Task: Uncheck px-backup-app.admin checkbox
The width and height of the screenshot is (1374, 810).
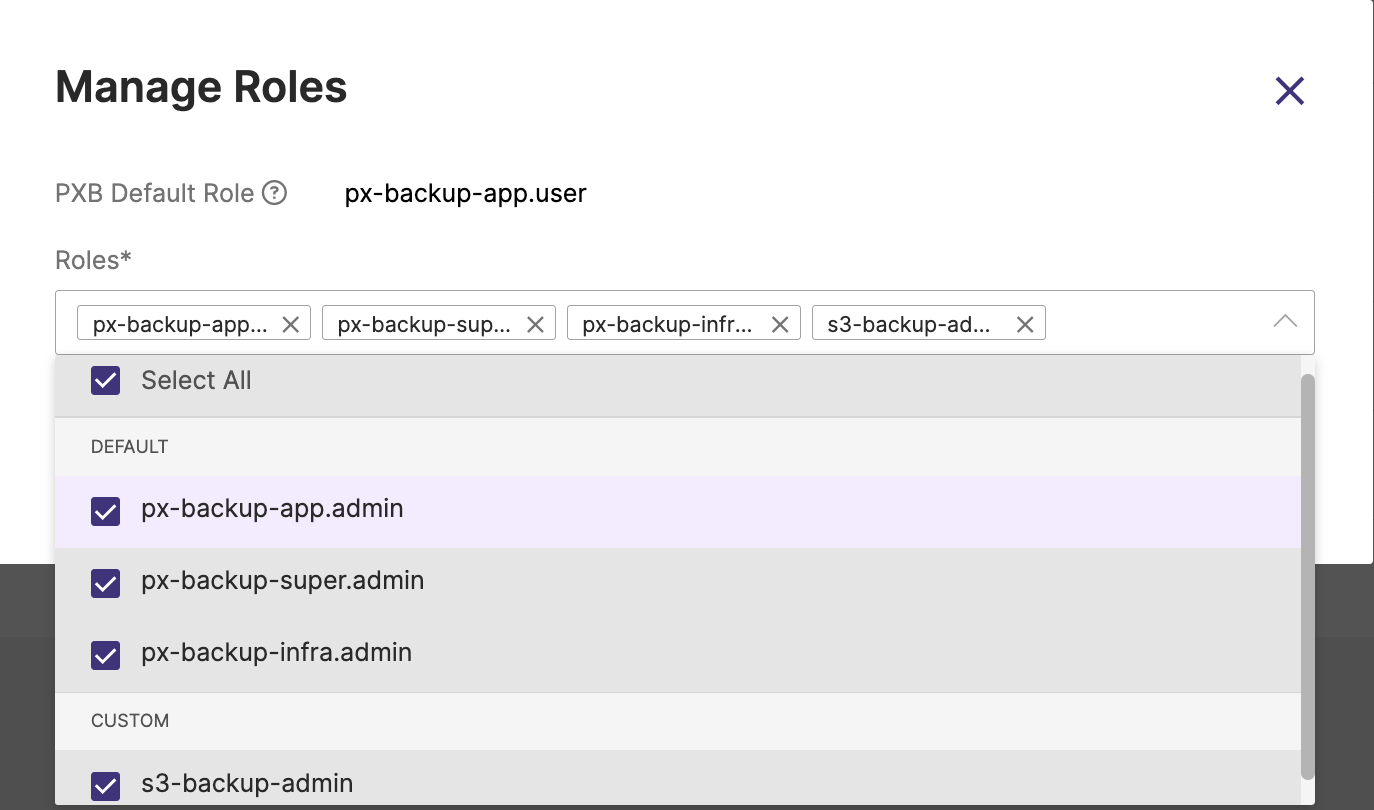Action: tap(106, 512)
